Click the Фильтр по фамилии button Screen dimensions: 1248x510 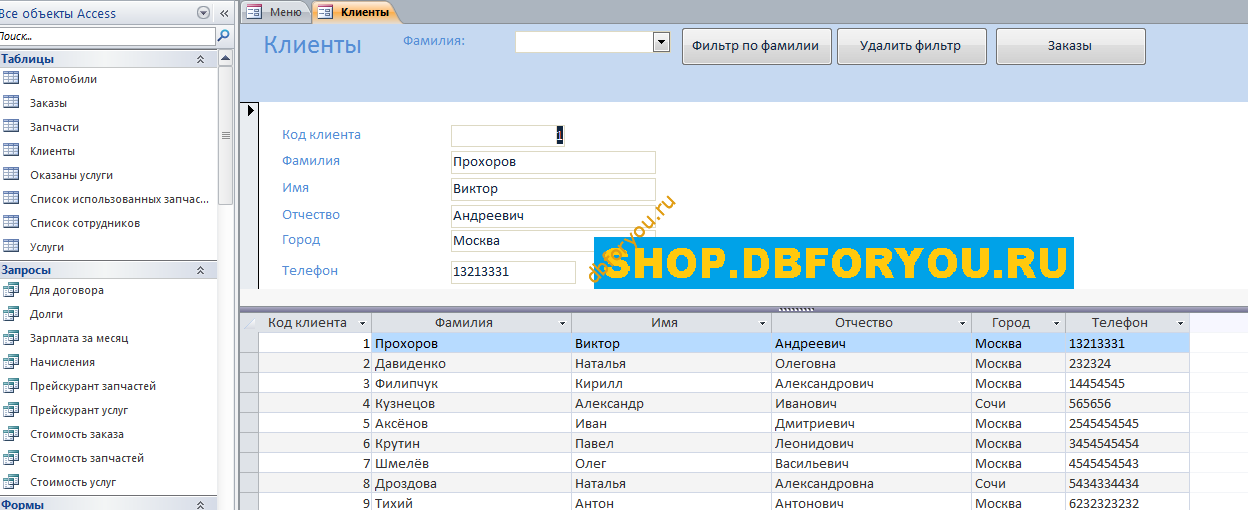point(756,46)
